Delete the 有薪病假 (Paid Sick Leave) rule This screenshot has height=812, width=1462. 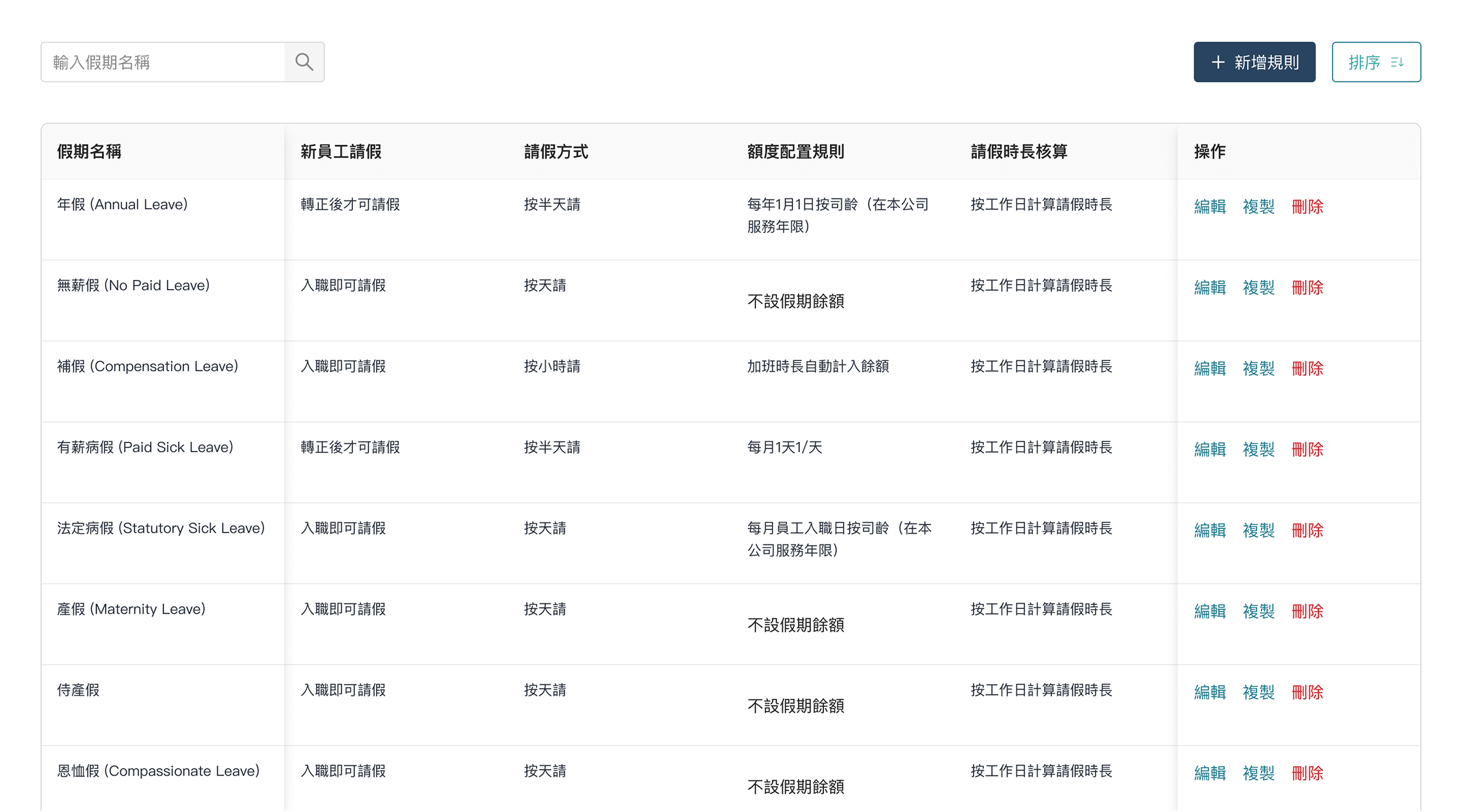pyautogui.click(x=1307, y=449)
